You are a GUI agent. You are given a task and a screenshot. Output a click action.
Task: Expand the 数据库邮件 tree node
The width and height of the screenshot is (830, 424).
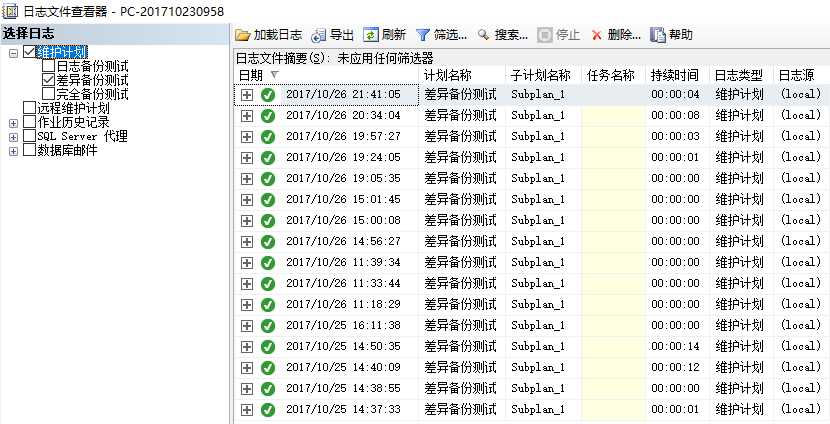(x=14, y=151)
